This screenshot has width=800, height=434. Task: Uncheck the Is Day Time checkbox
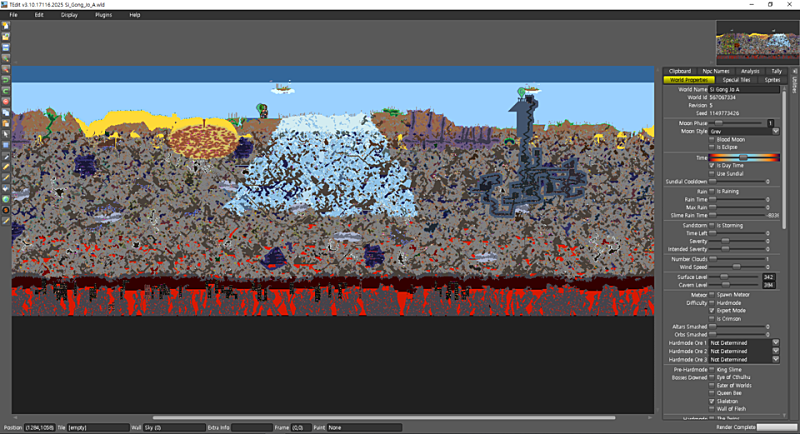pyautogui.click(x=712, y=165)
